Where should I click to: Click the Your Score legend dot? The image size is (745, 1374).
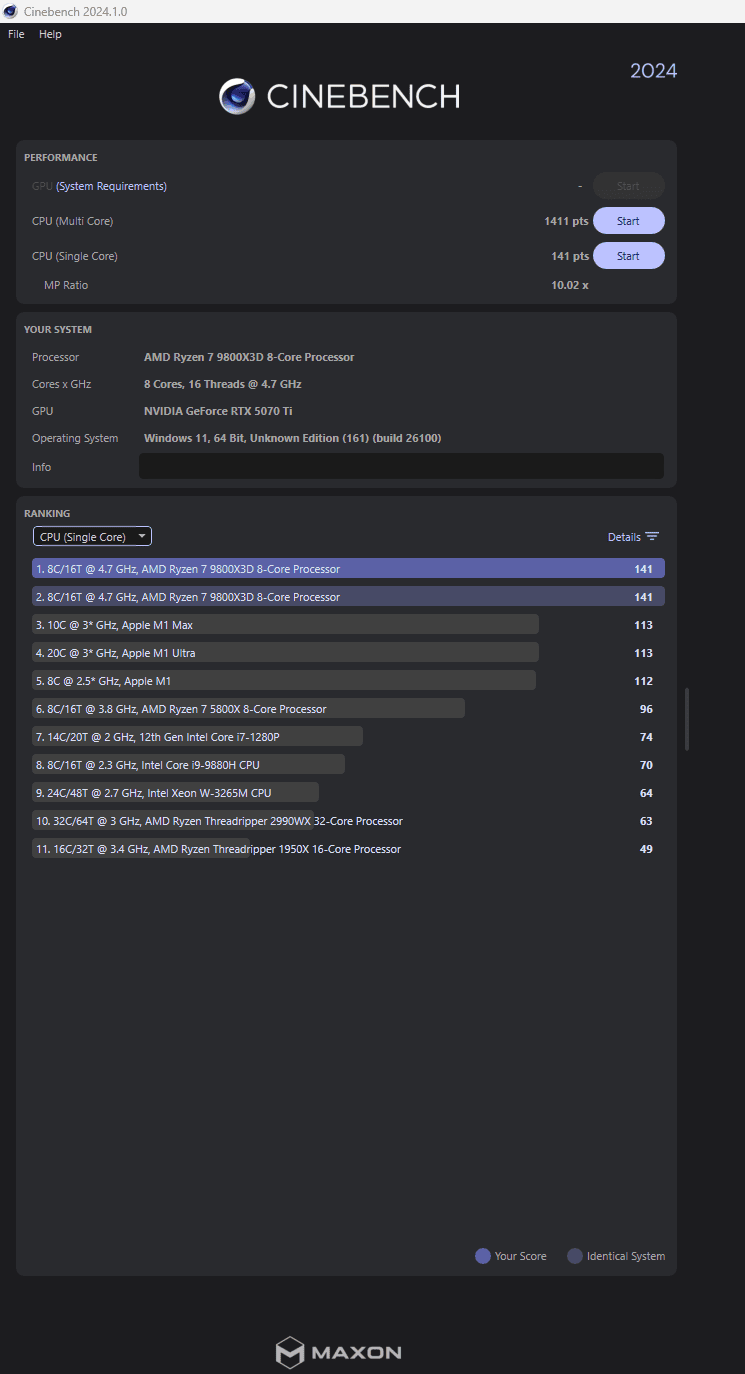point(483,1256)
